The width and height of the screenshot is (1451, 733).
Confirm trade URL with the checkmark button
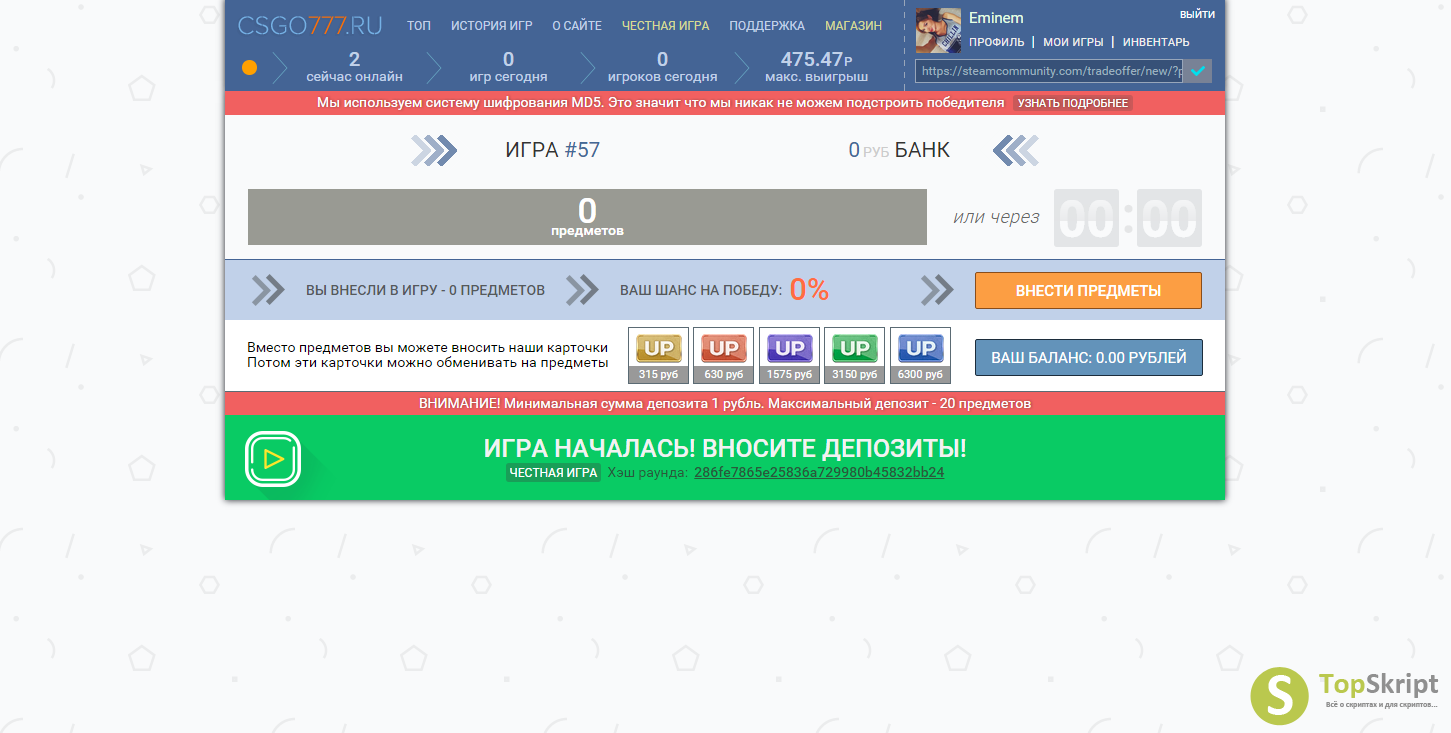pyautogui.click(x=1197, y=71)
